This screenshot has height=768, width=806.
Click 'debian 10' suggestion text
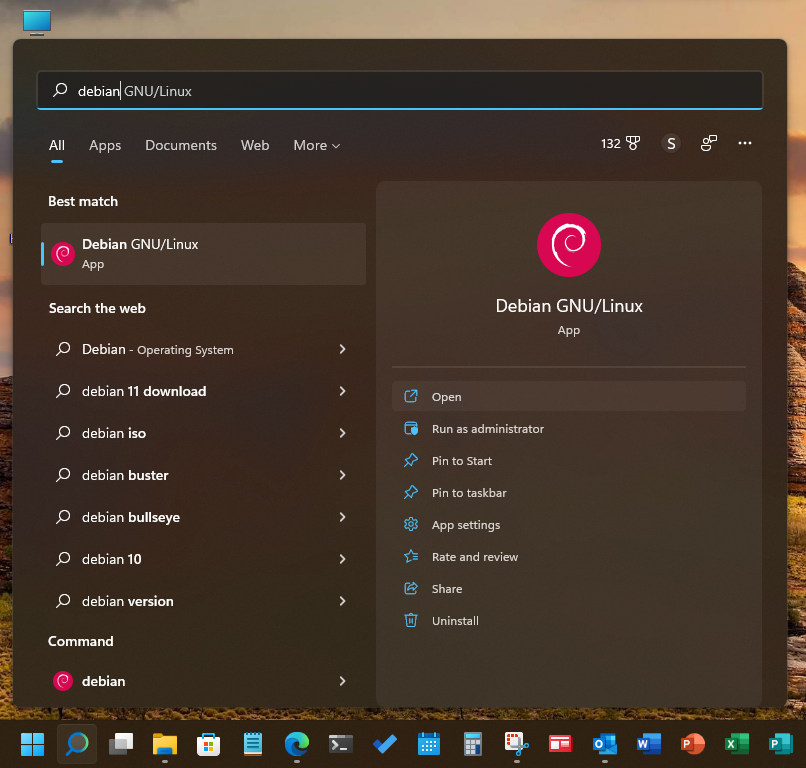pyautogui.click(x=112, y=559)
